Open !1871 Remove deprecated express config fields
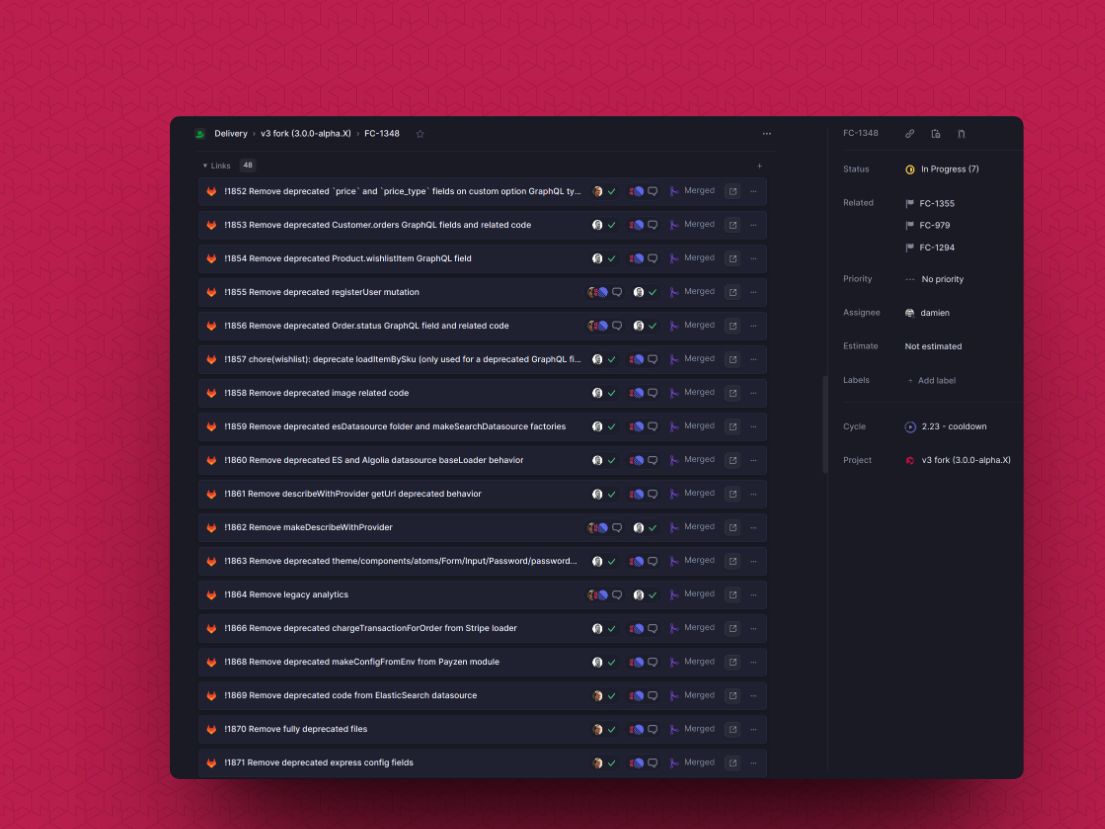Screen dimensions: 1105x829 [319, 763]
